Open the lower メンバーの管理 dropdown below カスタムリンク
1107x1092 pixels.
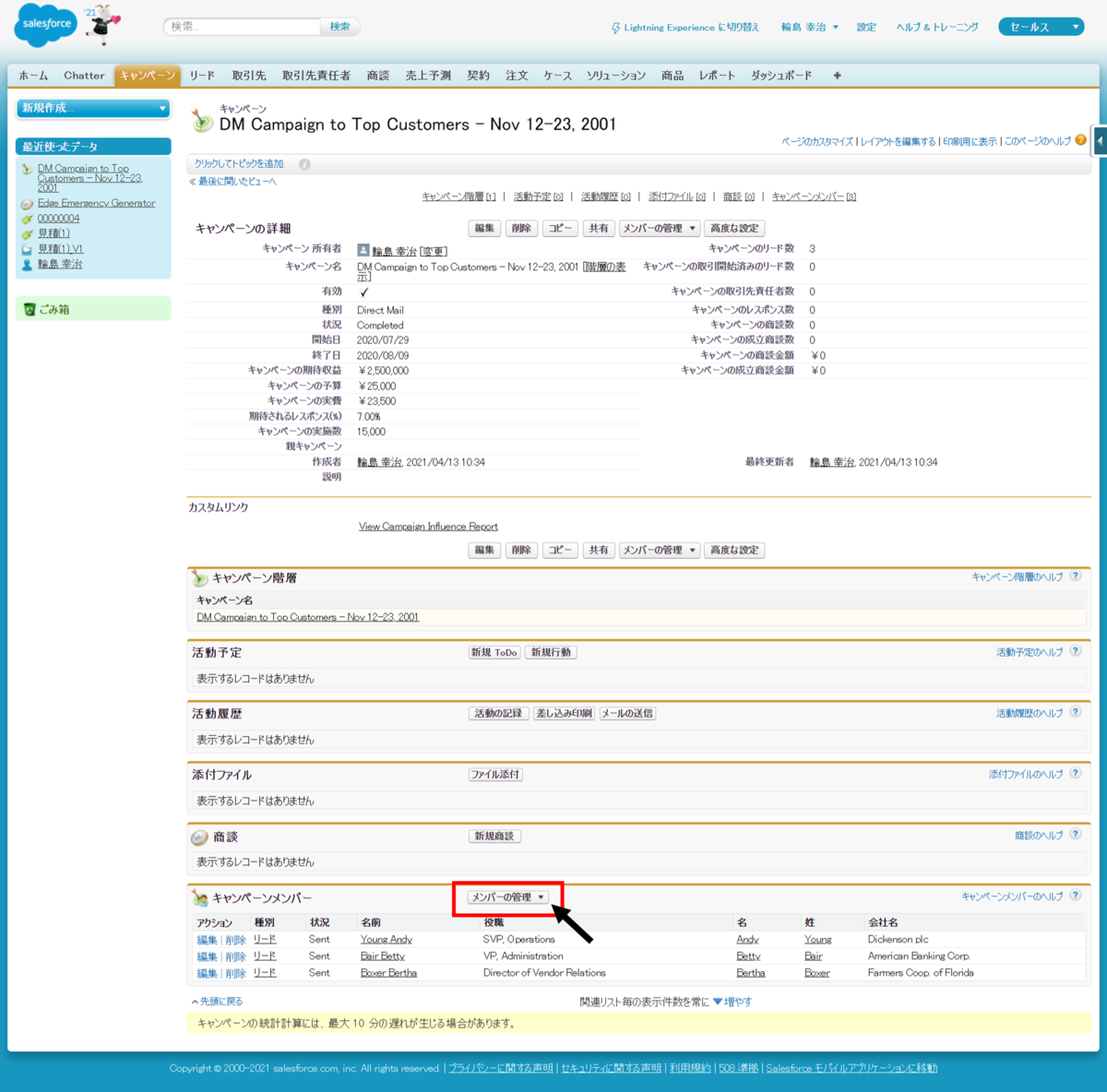pyautogui.click(x=659, y=550)
